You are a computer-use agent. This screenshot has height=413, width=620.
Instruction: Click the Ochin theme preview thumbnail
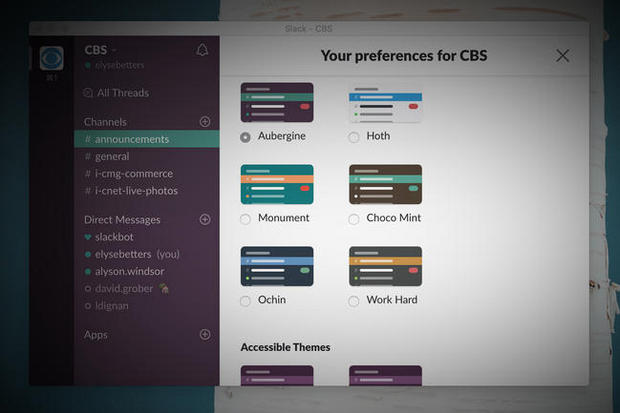click(277, 266)
